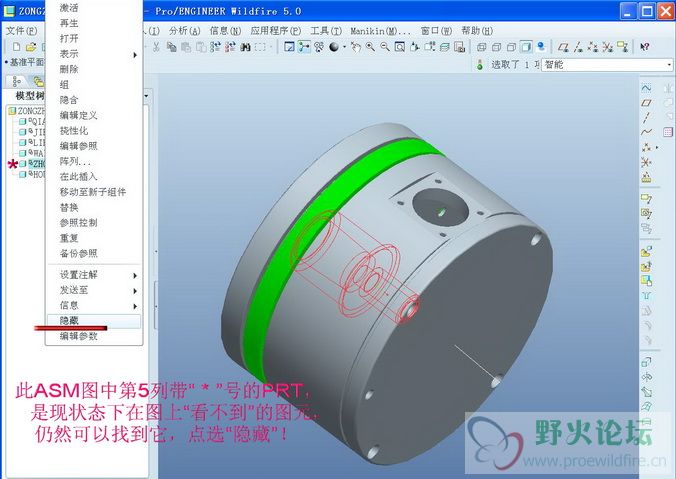Screen dimensions: 676x479
Task: Expand the datum point flyout arrow
Action: click(x=657, y=147)
